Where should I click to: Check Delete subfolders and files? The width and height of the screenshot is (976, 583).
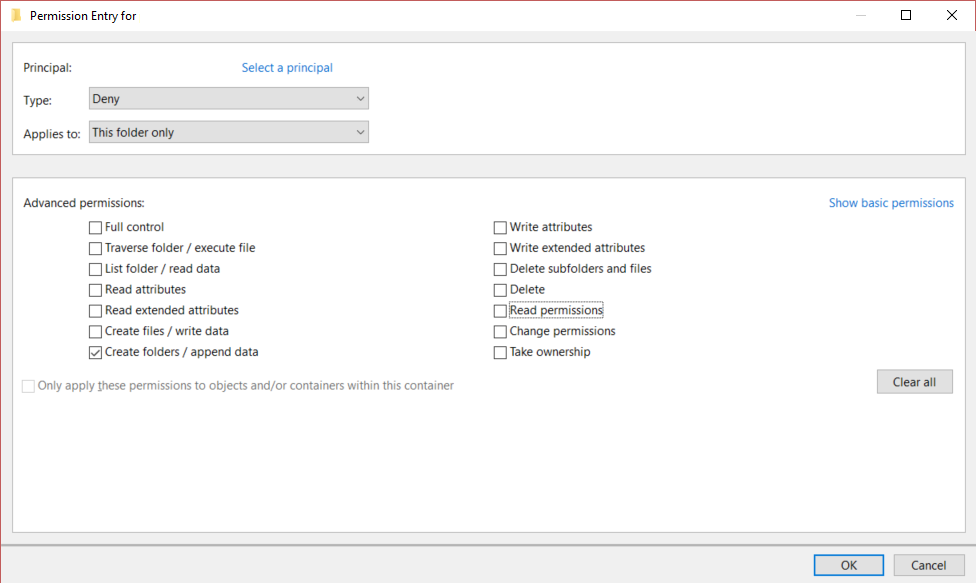(500, 269)
